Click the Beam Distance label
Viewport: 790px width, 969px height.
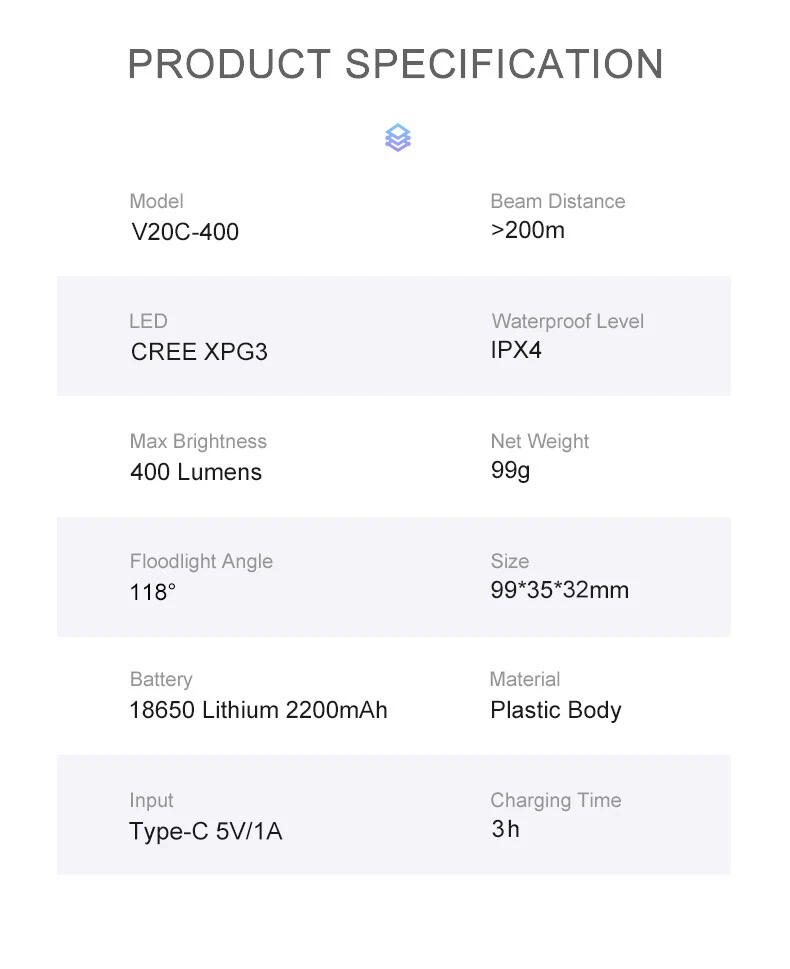click(x=557, y=201)
